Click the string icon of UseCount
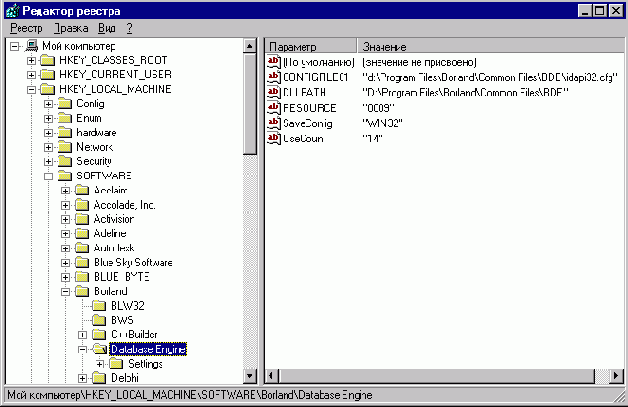 click(274, 139)
